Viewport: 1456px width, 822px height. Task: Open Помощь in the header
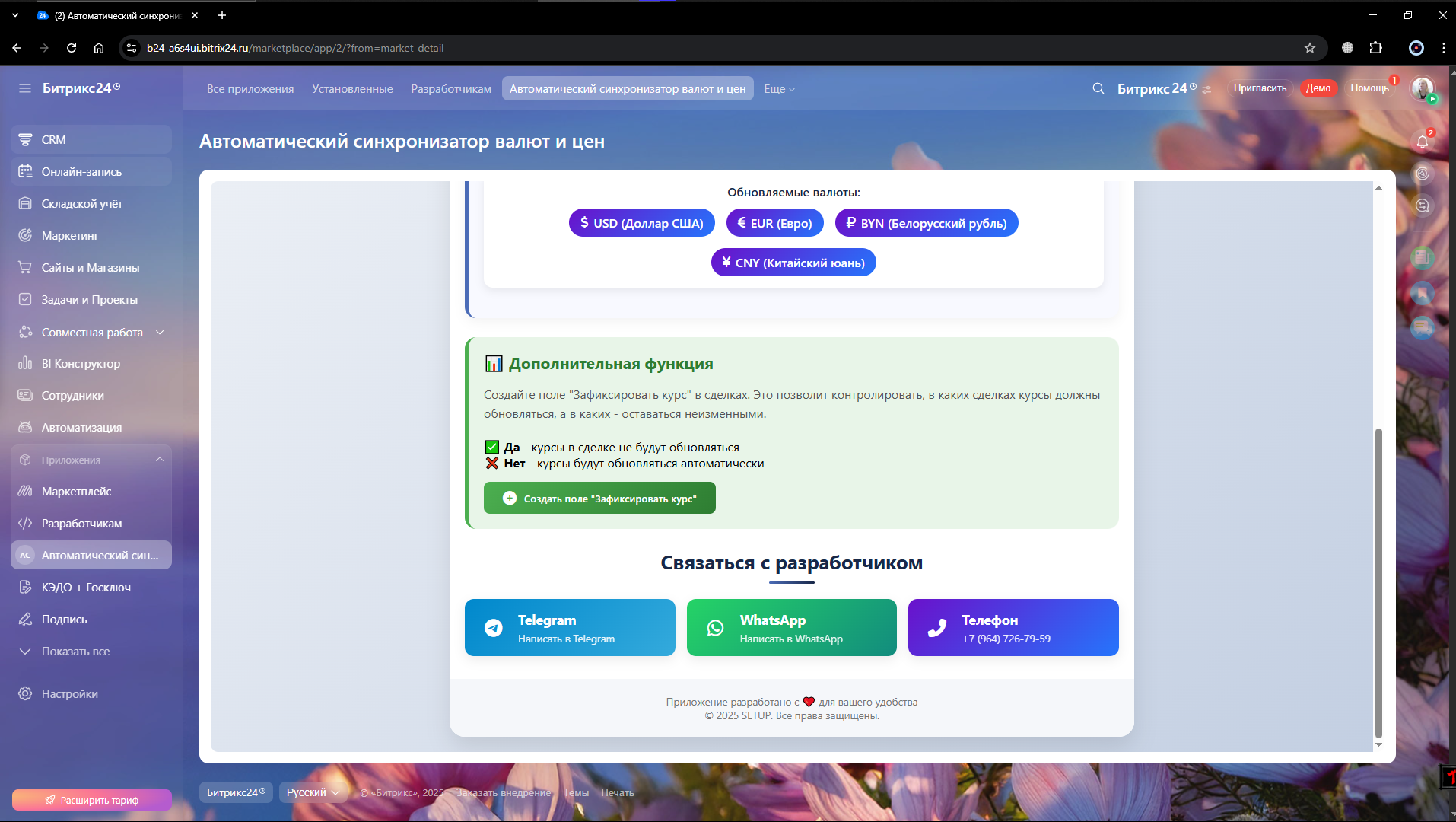tap(1370, 88)
